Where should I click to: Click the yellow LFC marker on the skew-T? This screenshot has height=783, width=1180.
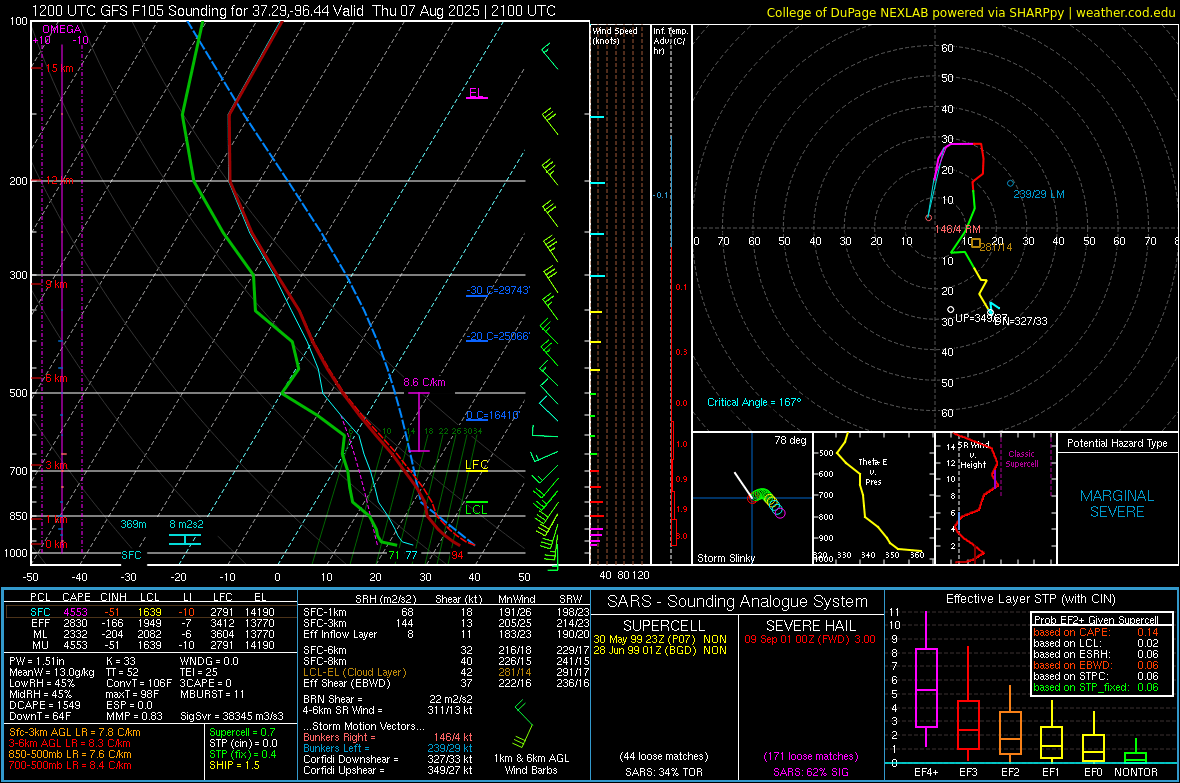click(476, 465)
